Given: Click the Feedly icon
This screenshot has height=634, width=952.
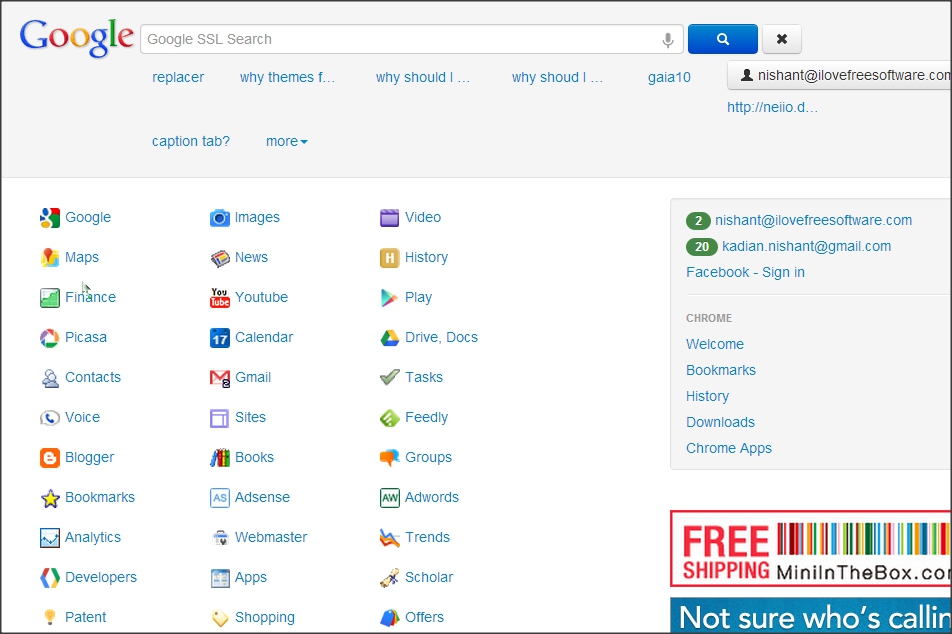Looking at the screenshot, I should [390, 418].
